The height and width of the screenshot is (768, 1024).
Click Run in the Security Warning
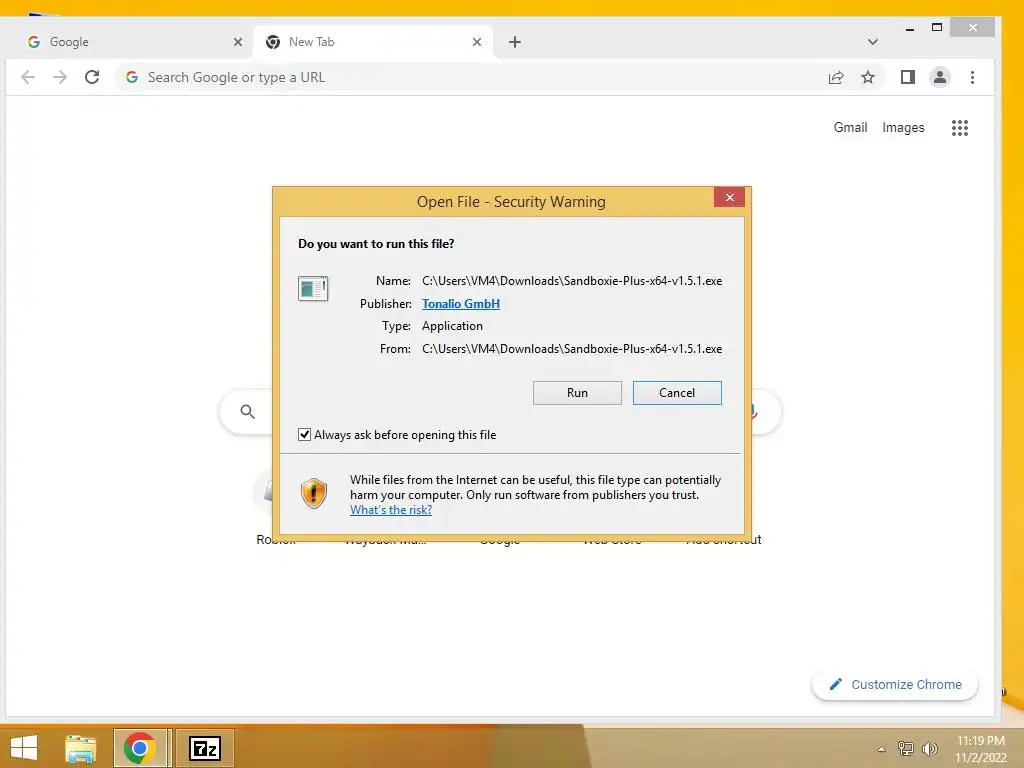click(x=577, y=392)
